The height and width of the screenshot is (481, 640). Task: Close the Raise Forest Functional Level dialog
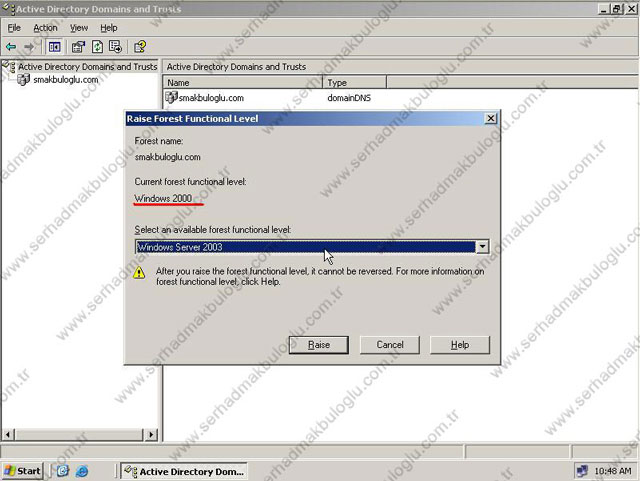tap(491, 118)
